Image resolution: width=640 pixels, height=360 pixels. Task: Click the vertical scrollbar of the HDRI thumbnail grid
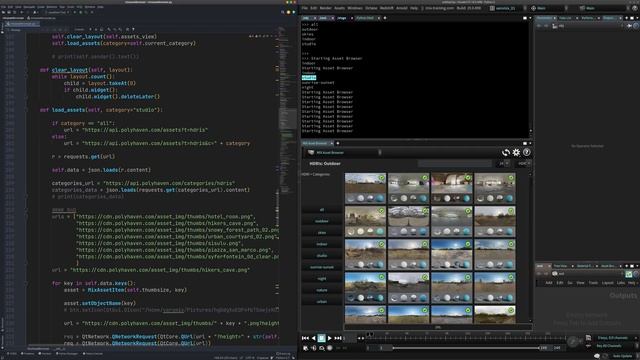coord(530,247)
